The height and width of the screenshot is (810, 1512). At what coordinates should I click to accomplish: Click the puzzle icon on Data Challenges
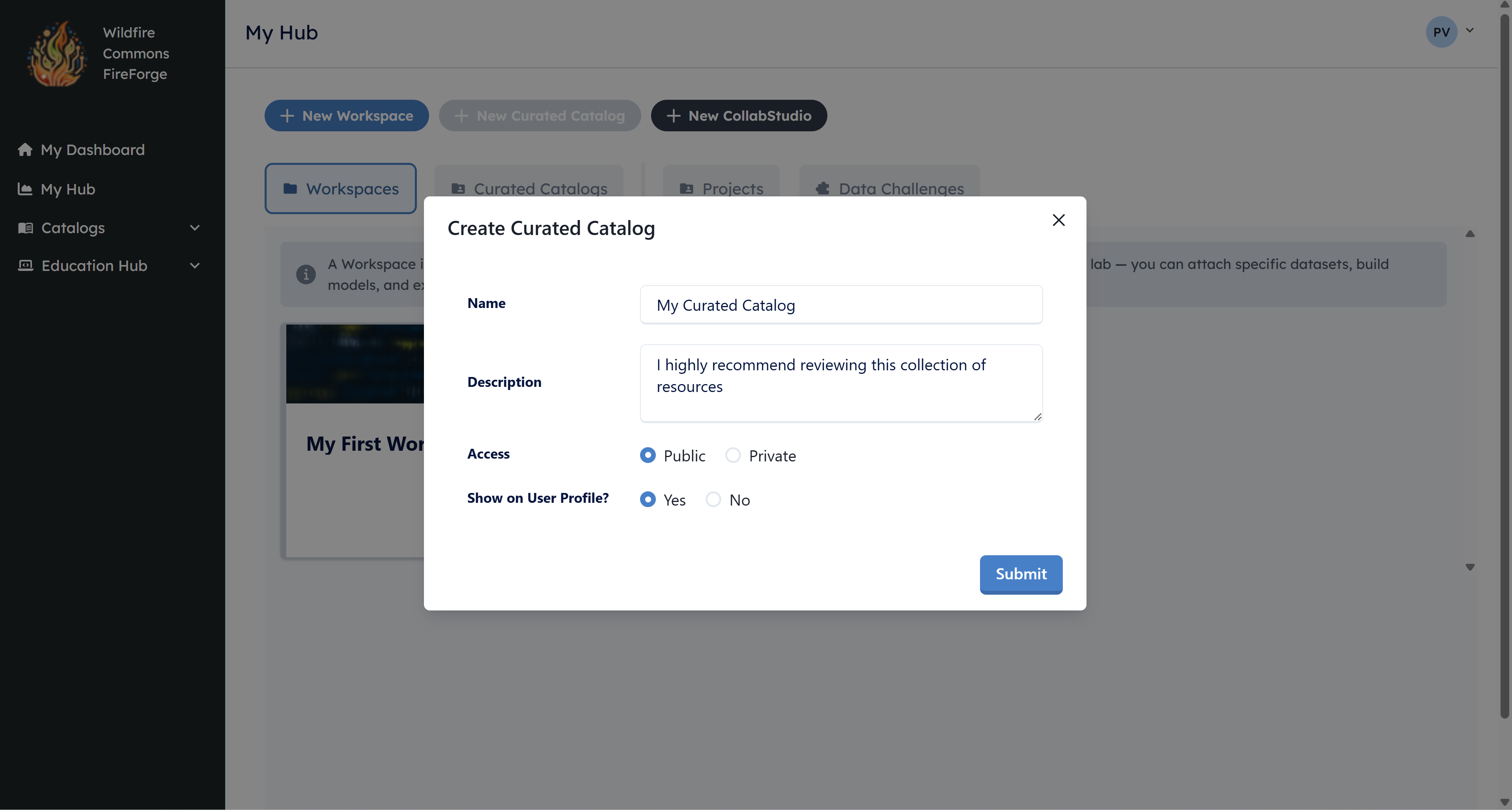[822, 189]
